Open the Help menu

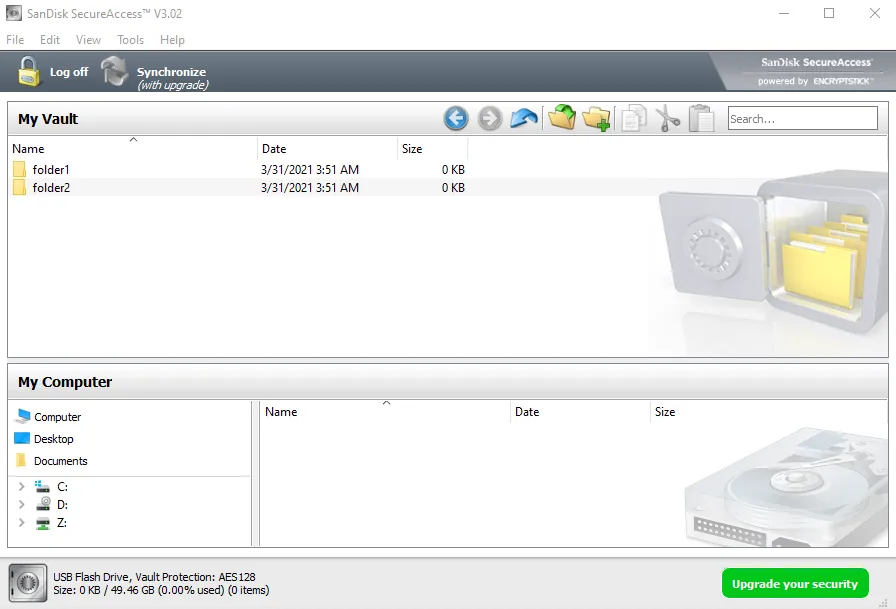click(x=172, y=39)
